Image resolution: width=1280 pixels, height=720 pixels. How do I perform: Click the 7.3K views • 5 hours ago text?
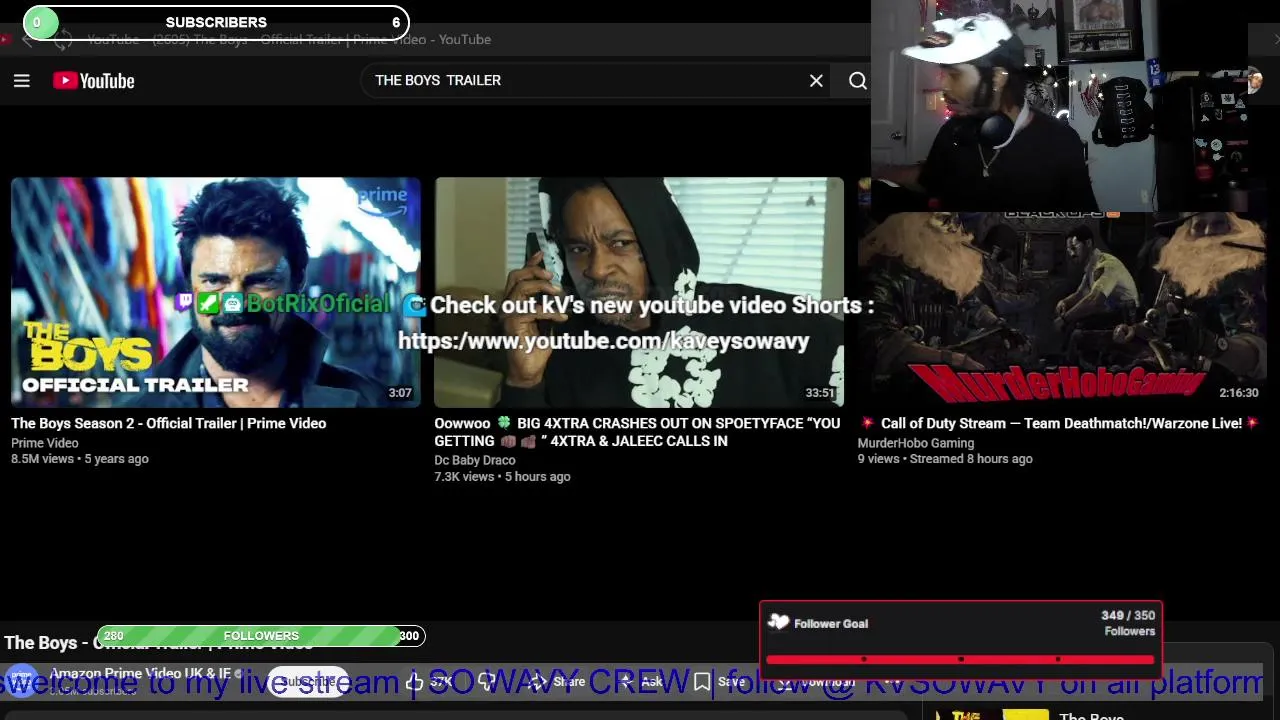(x=502, y=477)
